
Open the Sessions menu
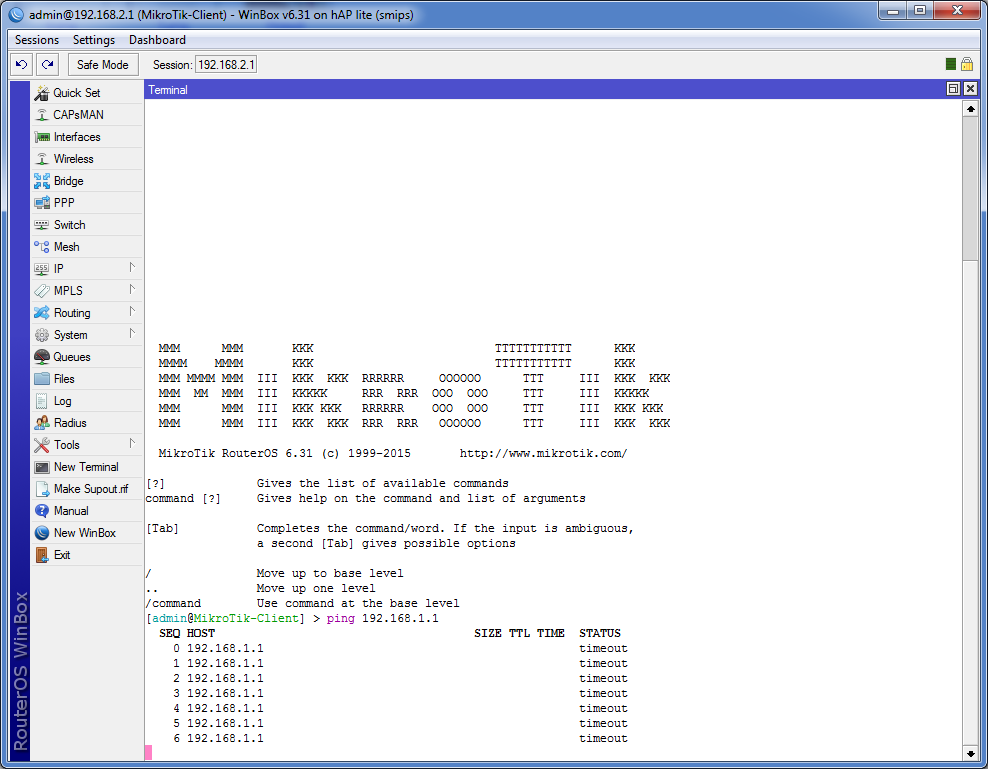pos(37,40)
